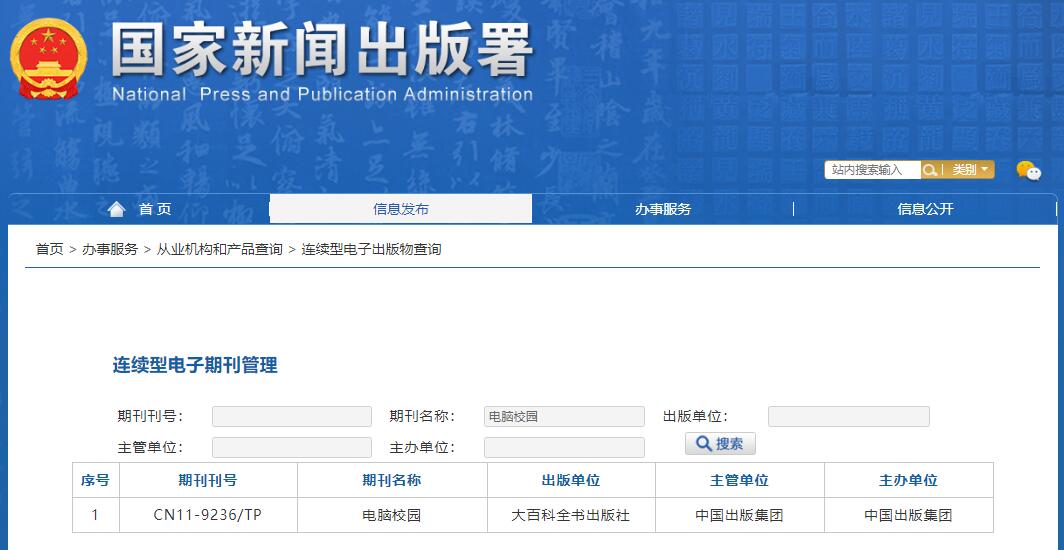Click the 主管单位 column header
Screen dimensions: 1064x550
click(x=739, y=480)
